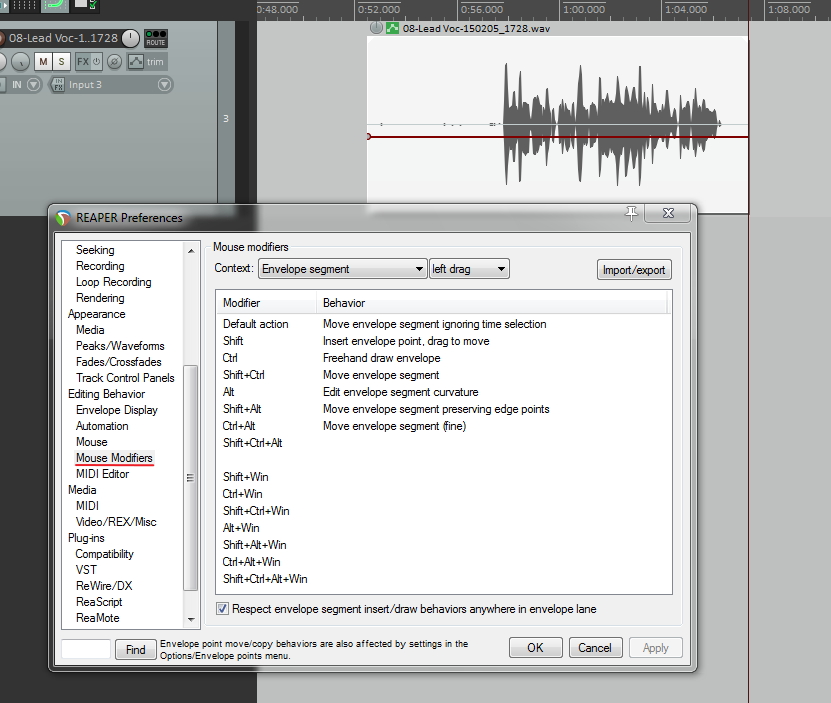
Task: Open the Context Envelope segment dropdown
Action: 343,269
